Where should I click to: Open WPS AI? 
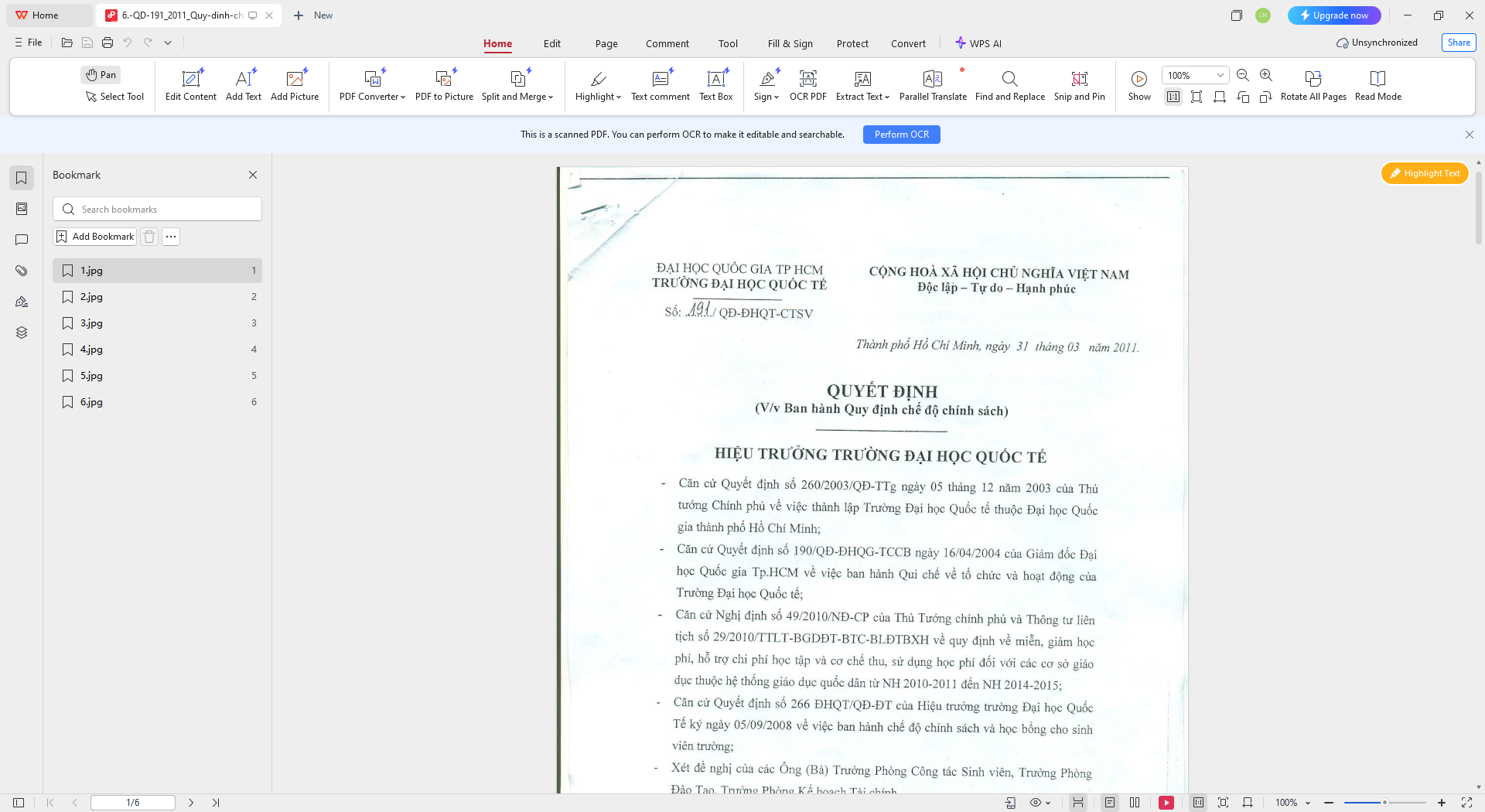point(978,43)
